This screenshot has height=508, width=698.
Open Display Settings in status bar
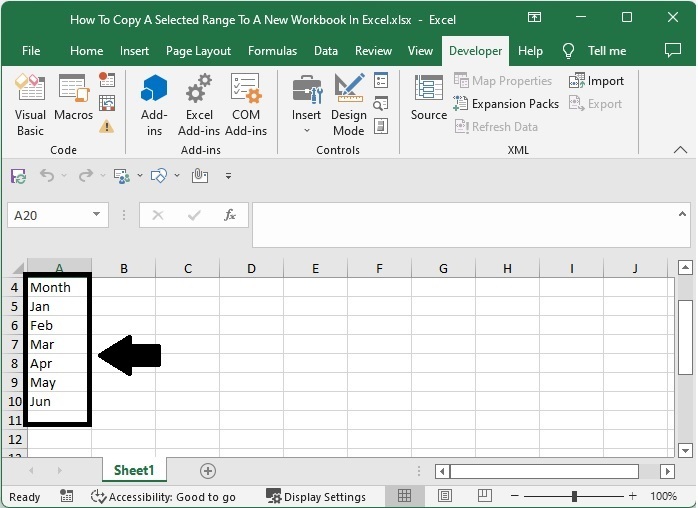click(x=316, y=496)
